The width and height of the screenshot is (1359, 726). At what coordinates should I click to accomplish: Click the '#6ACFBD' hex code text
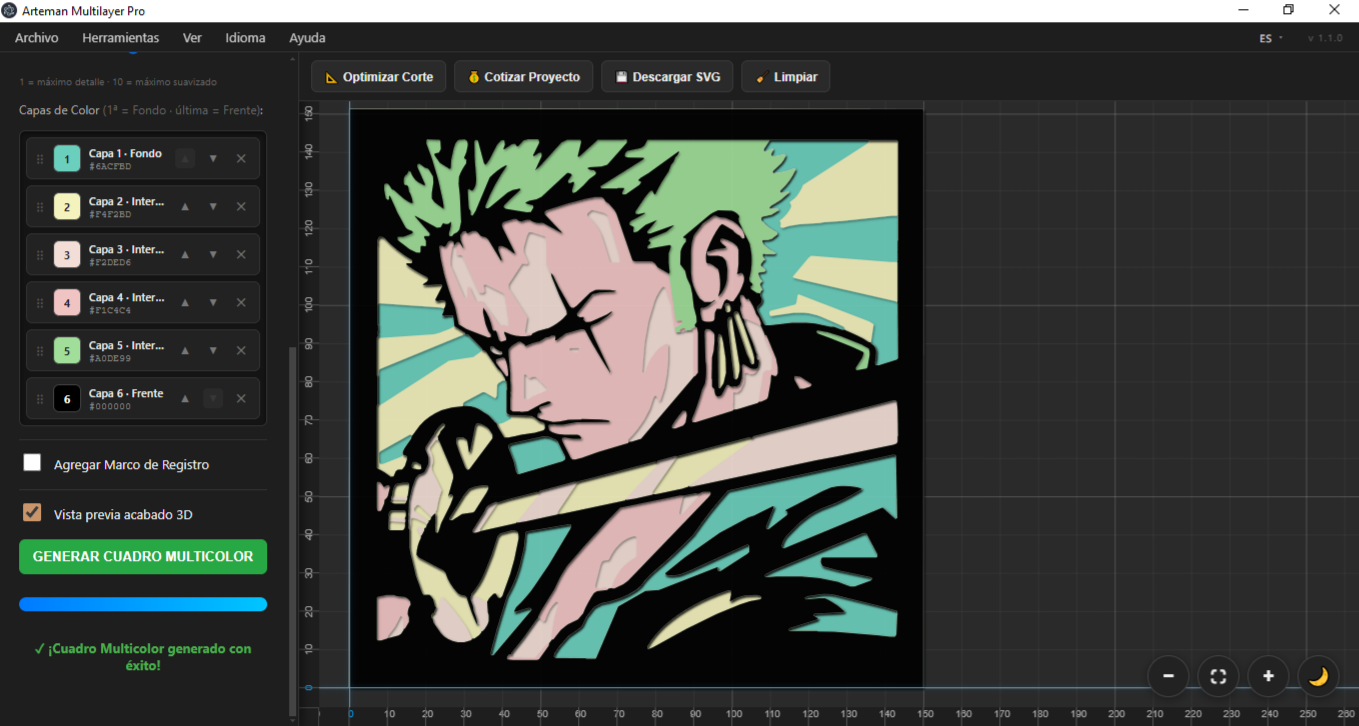point(110,167)
